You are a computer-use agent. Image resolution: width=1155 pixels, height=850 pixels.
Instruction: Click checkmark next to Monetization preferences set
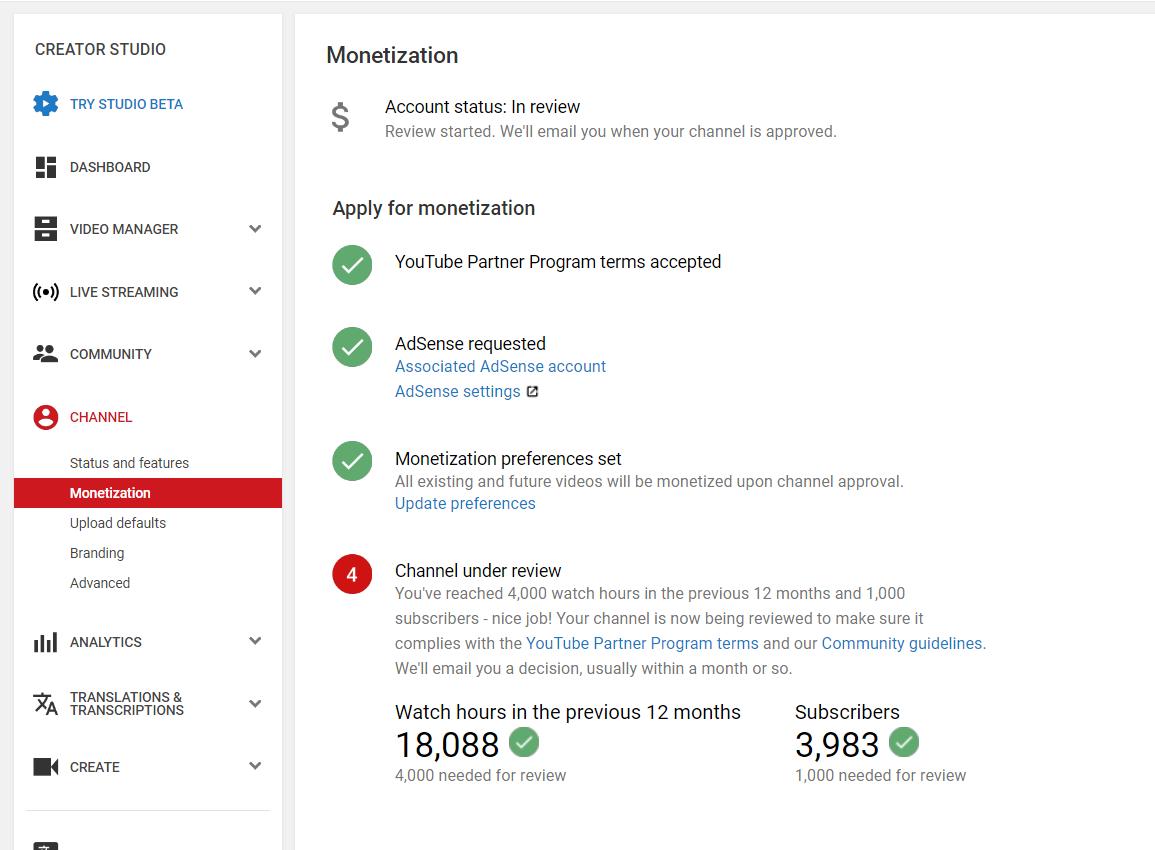tap(352, 461)
